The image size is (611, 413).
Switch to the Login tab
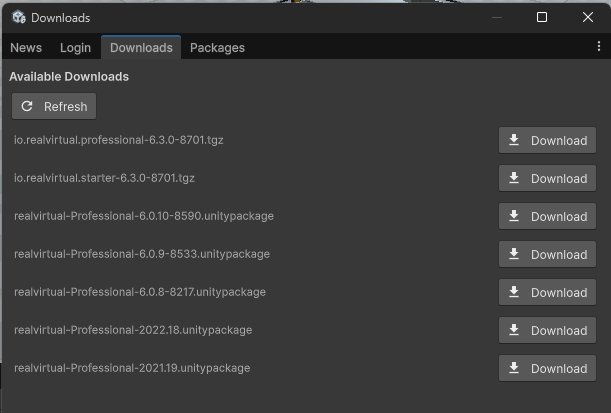point(75,47)
